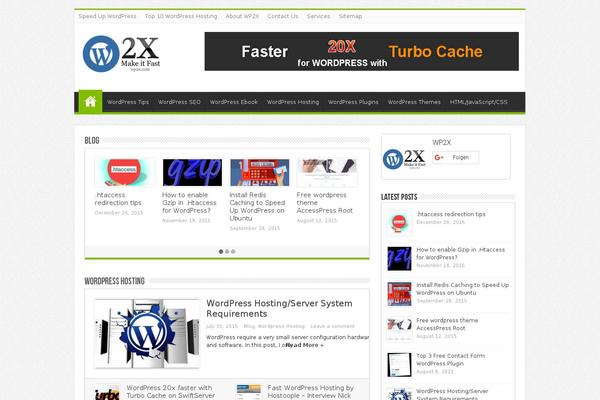The image size is (600, 400).
Task: Click Leave a comment on hosting post
Action: 332,326
